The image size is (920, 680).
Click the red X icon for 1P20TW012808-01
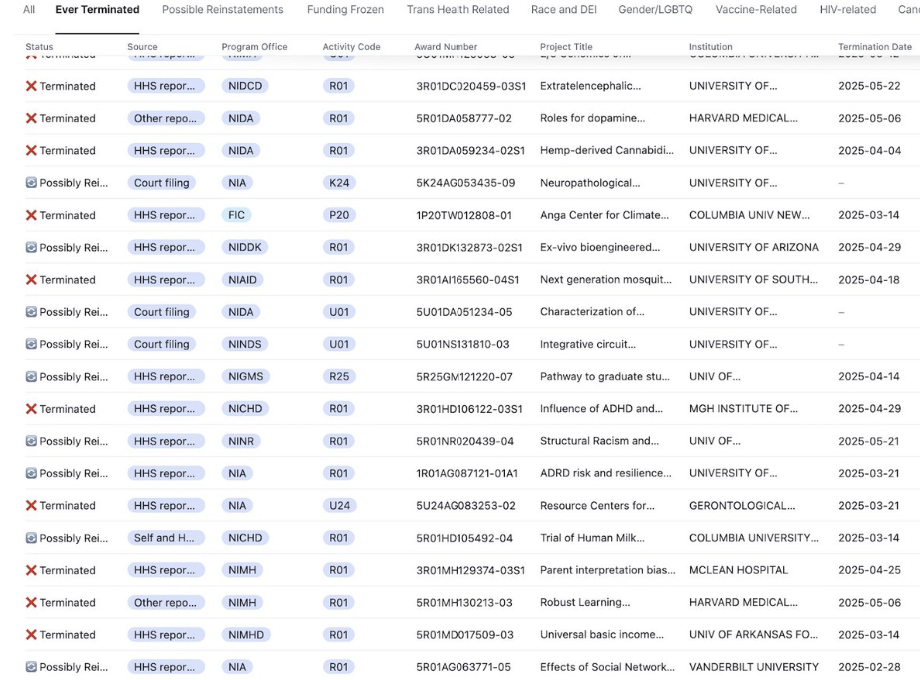31,215
